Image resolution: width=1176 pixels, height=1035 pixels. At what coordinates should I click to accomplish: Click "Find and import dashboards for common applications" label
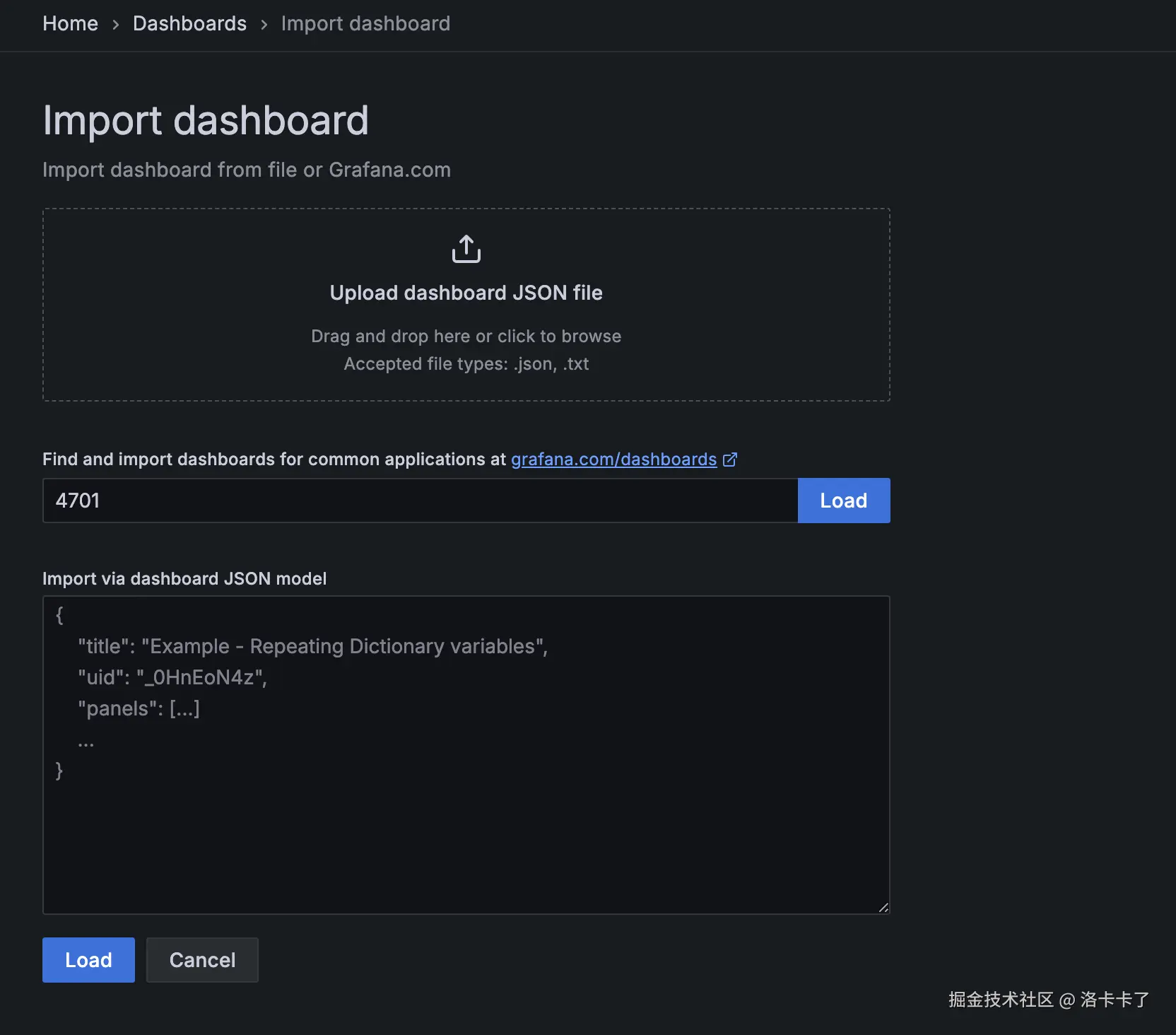click(x=274, y=460)
